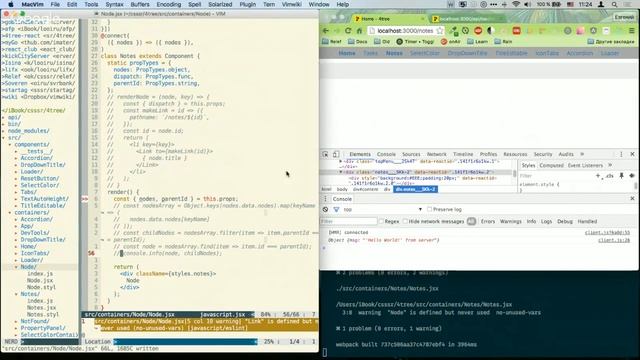This screenshot has height=360, width=640.
Task: Open the Accordion page link
Action: pyautogui.click(x=579, y=53)
